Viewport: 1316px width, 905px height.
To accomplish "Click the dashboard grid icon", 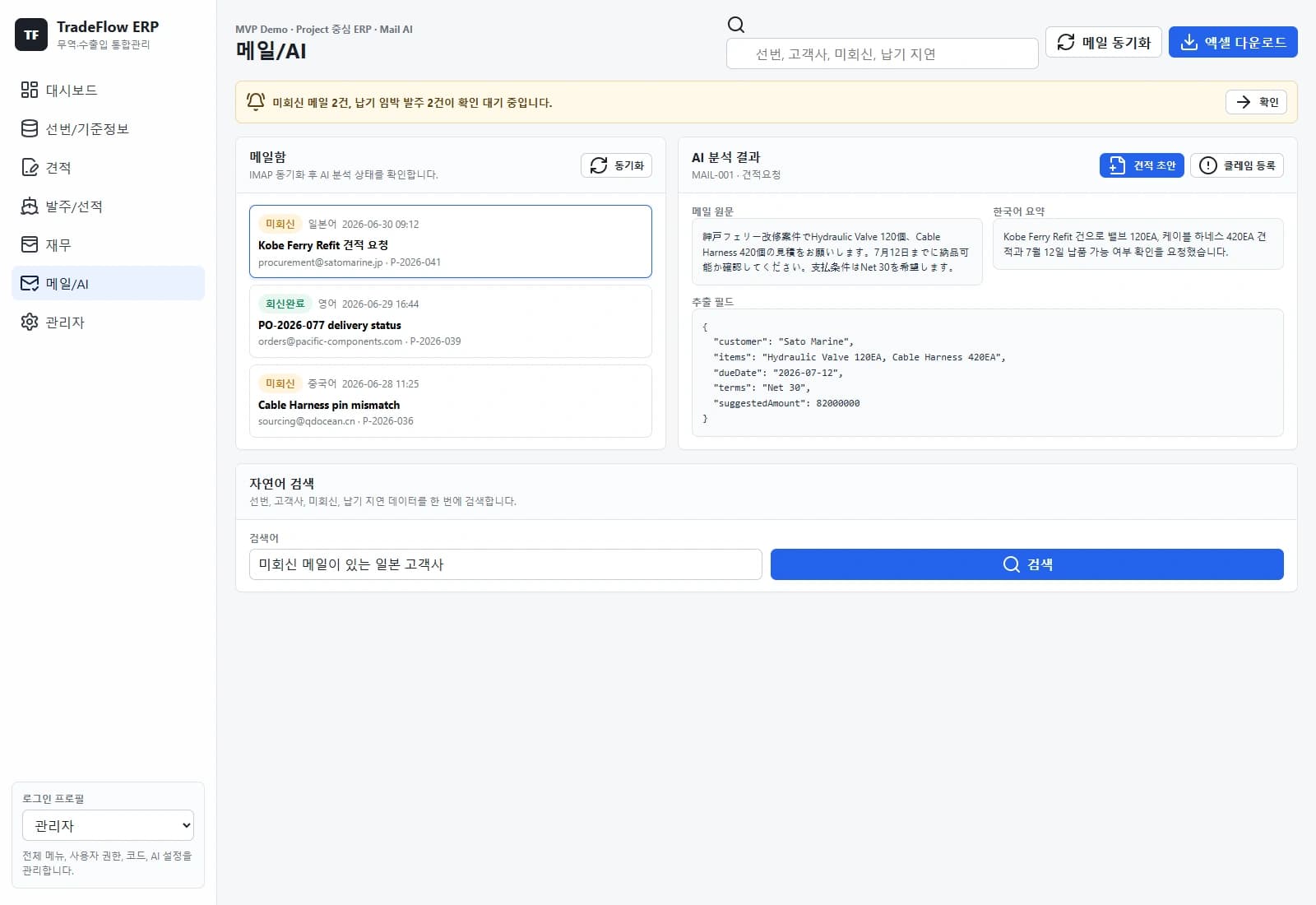I will (30, 90).
